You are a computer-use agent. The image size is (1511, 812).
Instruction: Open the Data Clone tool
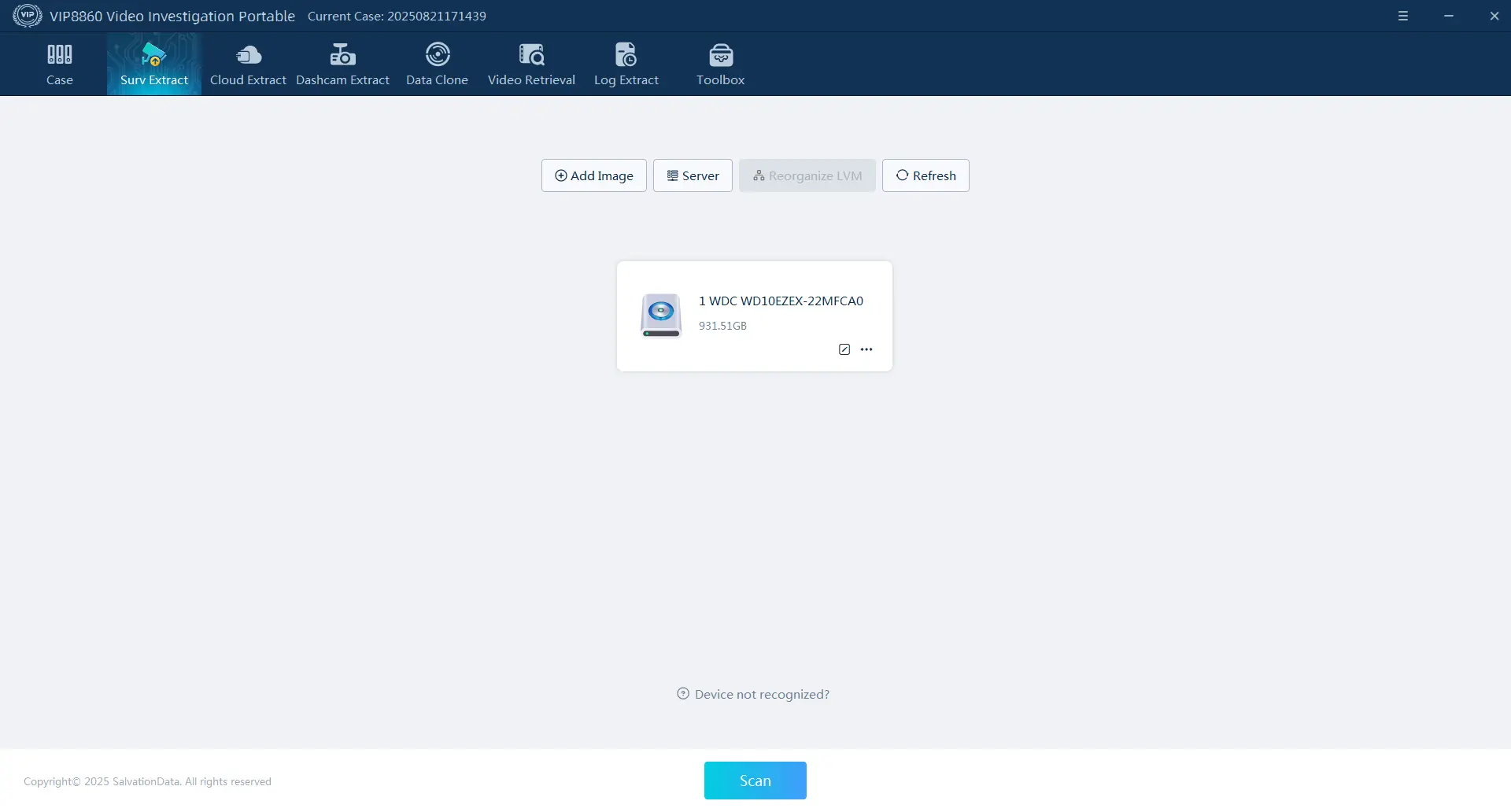click(437, 65)
